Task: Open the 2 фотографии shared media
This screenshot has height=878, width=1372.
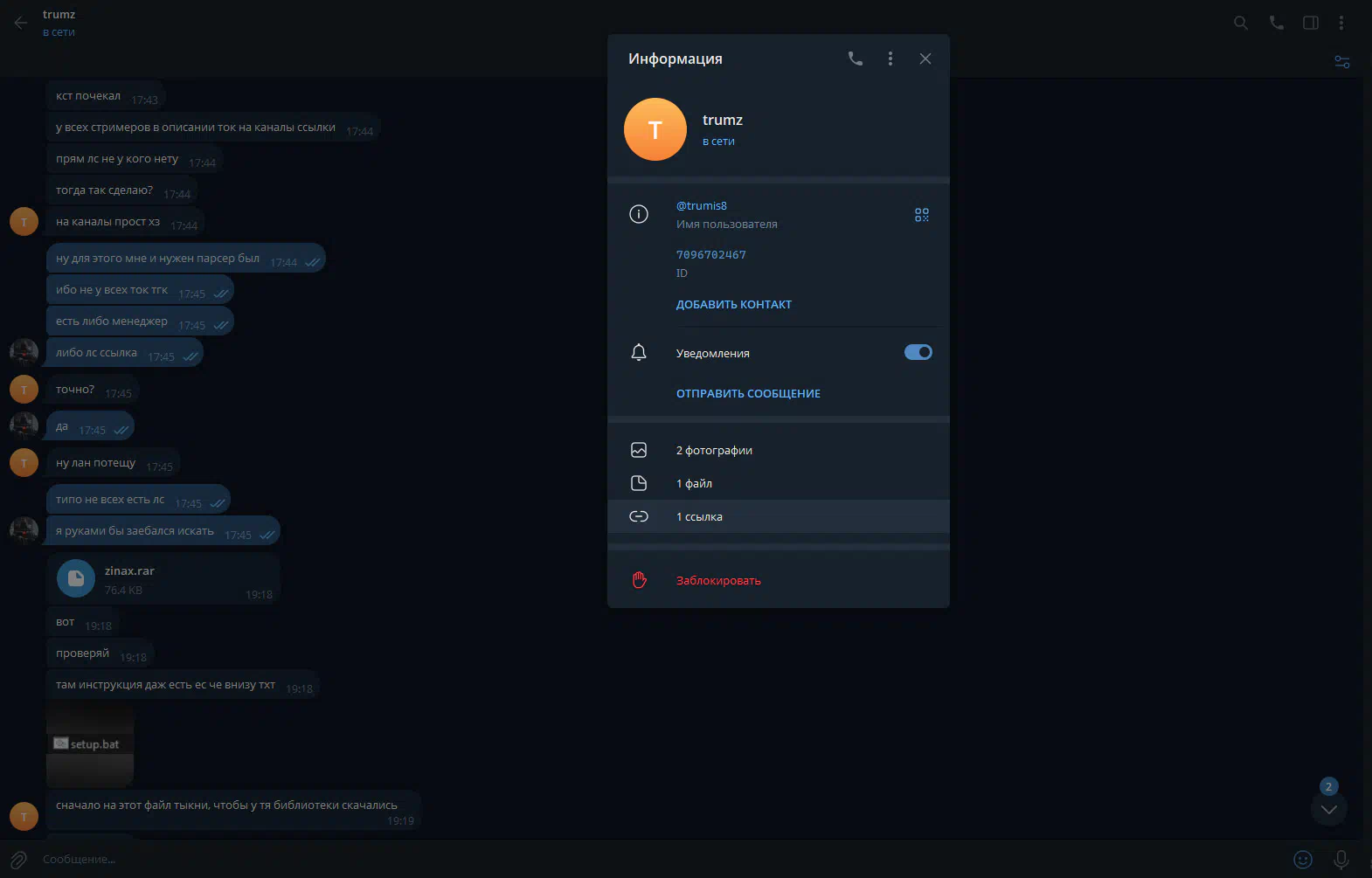Action: (714, 451)
